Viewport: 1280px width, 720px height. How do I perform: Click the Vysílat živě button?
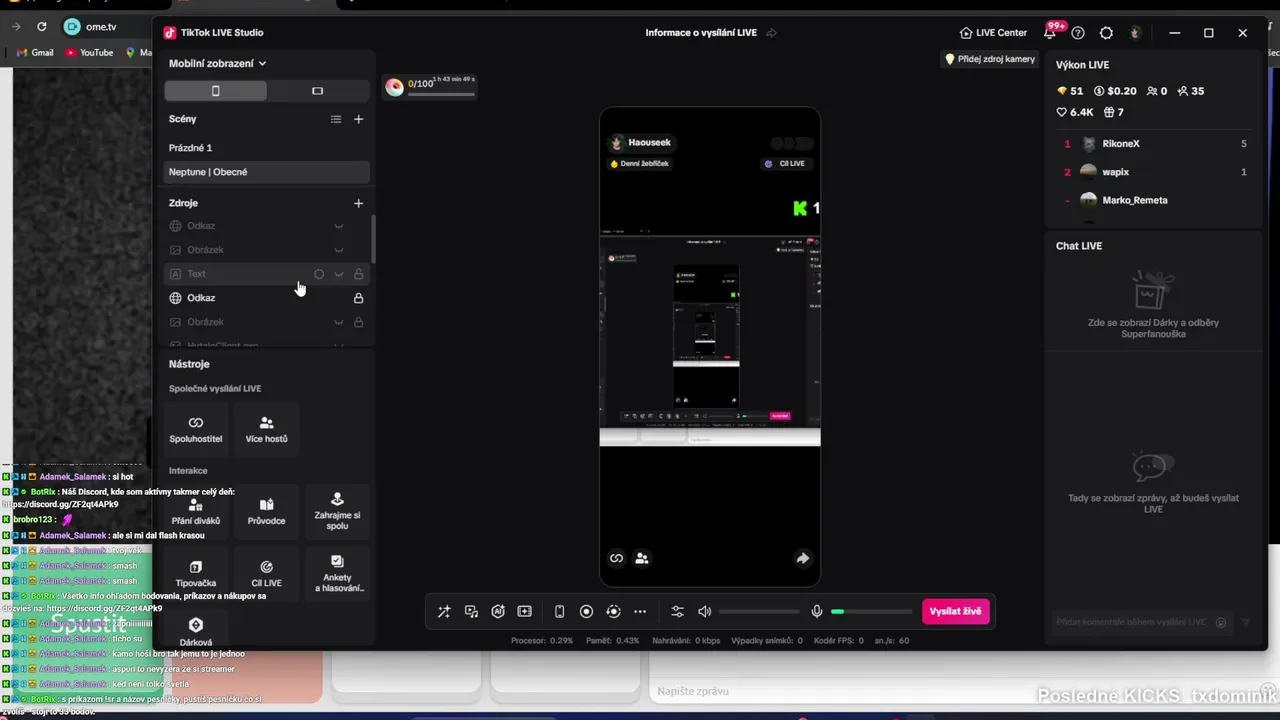tap(956, 612)
